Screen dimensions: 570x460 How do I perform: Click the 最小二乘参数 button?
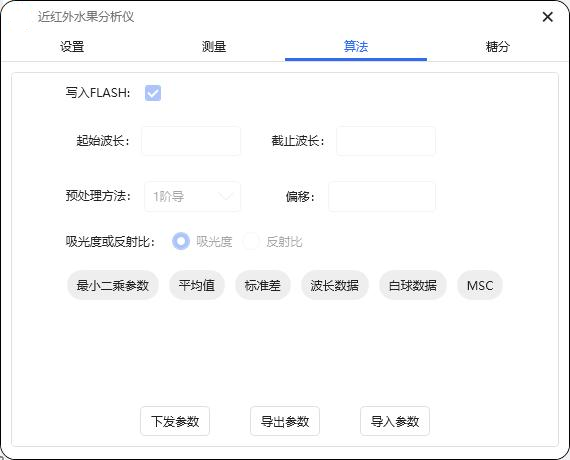113,285
